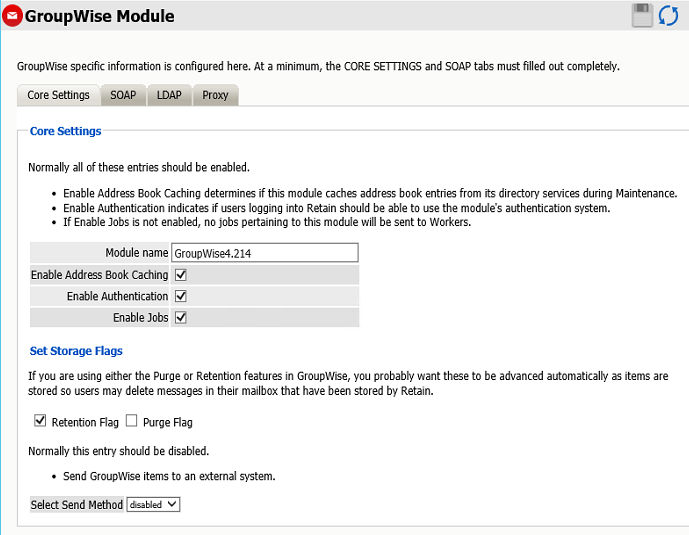
Task: Click the red GroupWise envelope icon
Action: pos(12,16)
